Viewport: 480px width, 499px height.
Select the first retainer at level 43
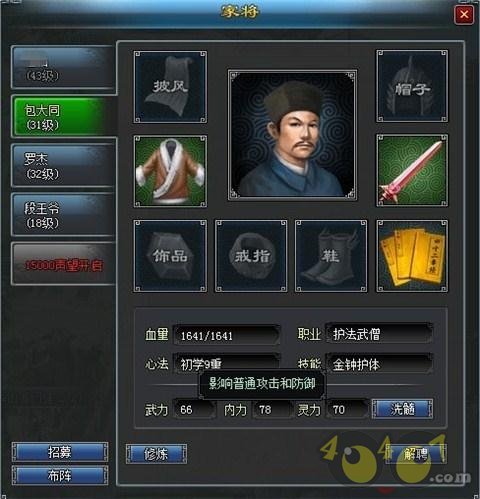pos(63,67)
